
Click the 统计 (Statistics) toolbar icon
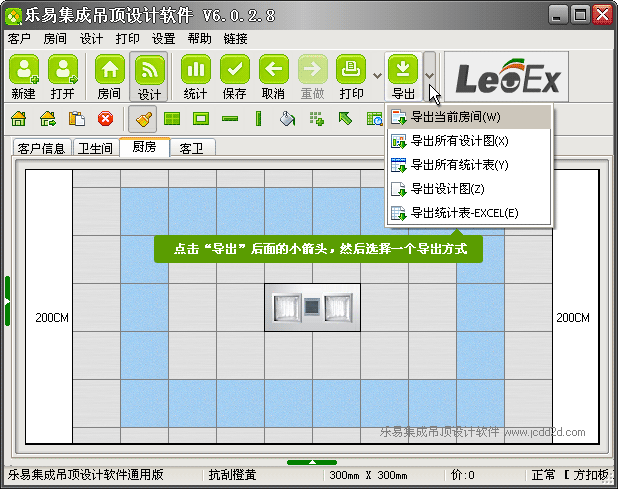(195, 69)
